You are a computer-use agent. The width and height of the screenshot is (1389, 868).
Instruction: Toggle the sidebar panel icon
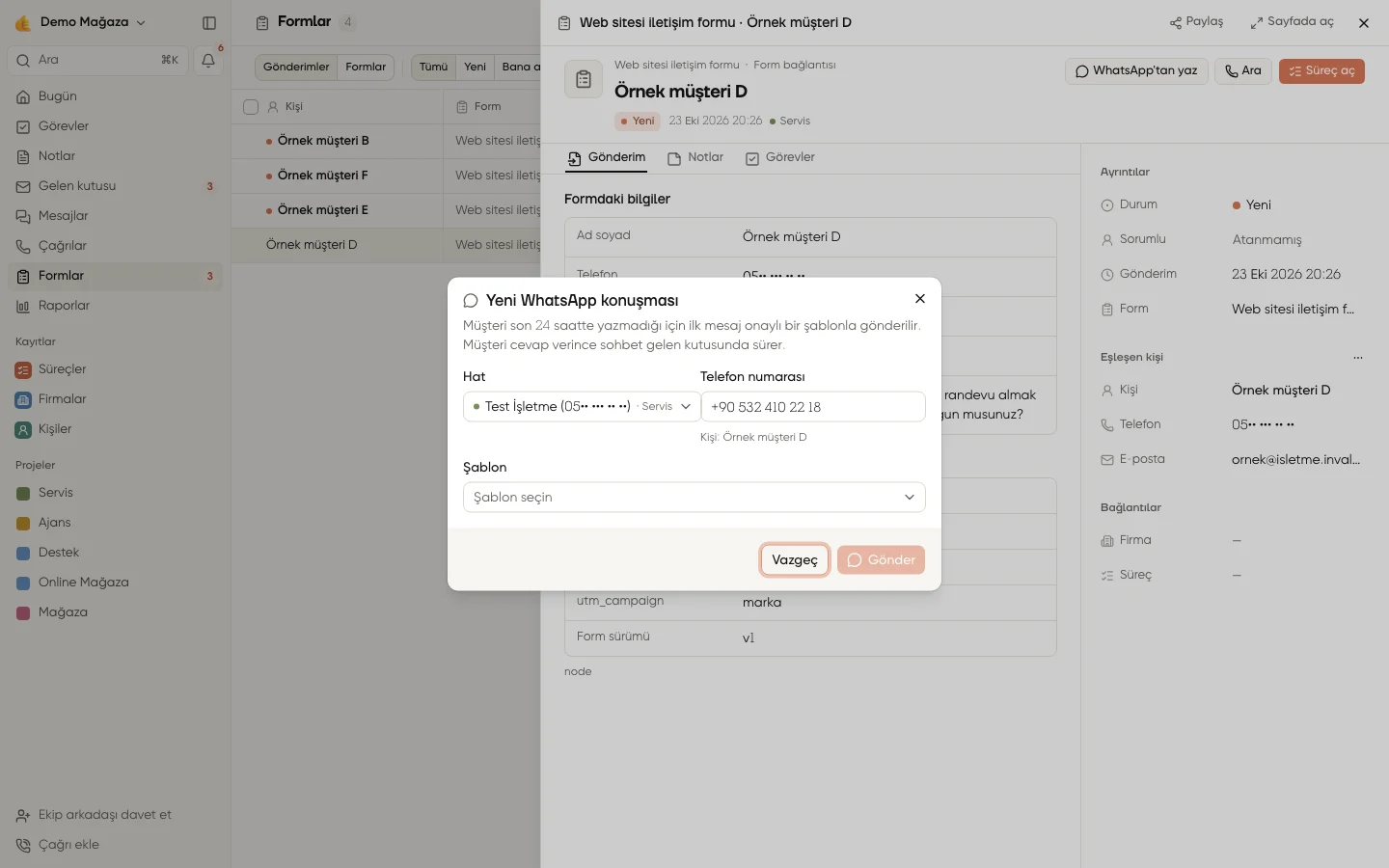click(x=209, y=22)
